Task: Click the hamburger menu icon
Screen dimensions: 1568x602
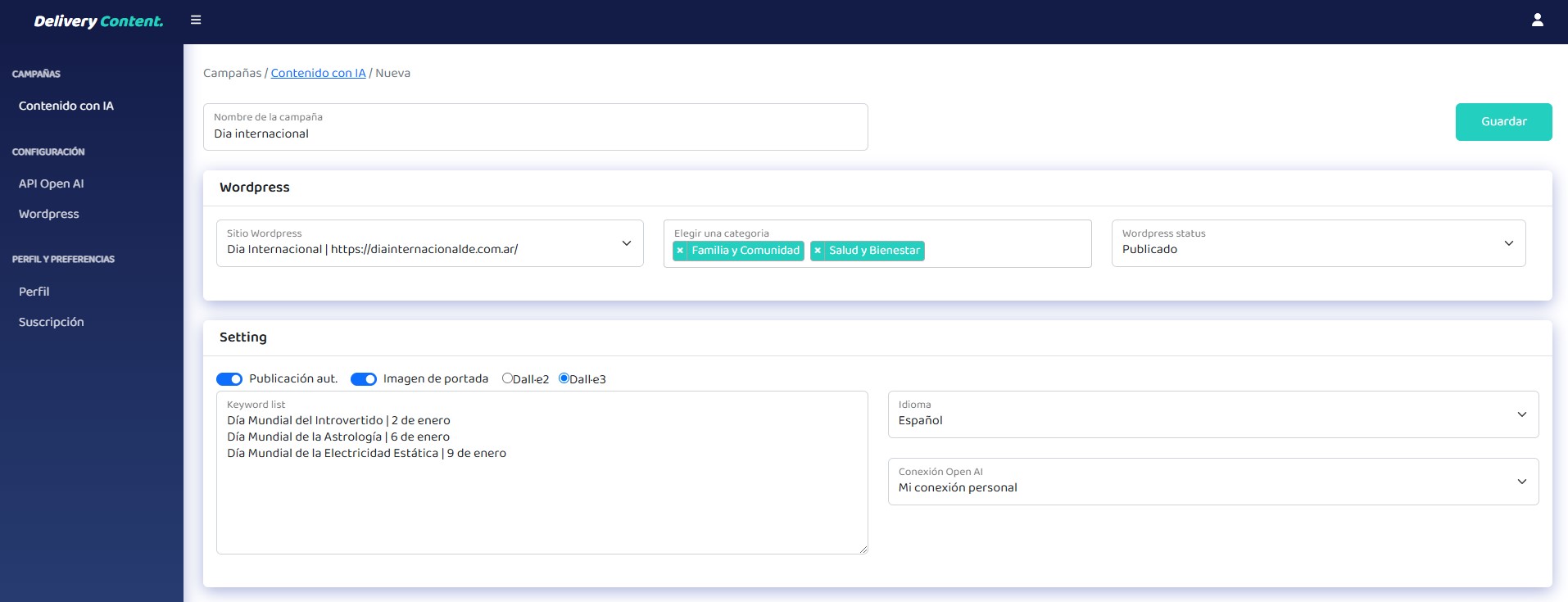Action: tap(196, 20)
